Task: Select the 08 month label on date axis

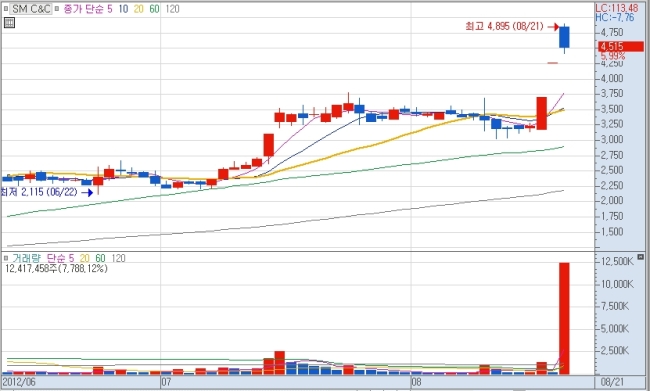Action: pyautogui.click(x=416, y=382)
